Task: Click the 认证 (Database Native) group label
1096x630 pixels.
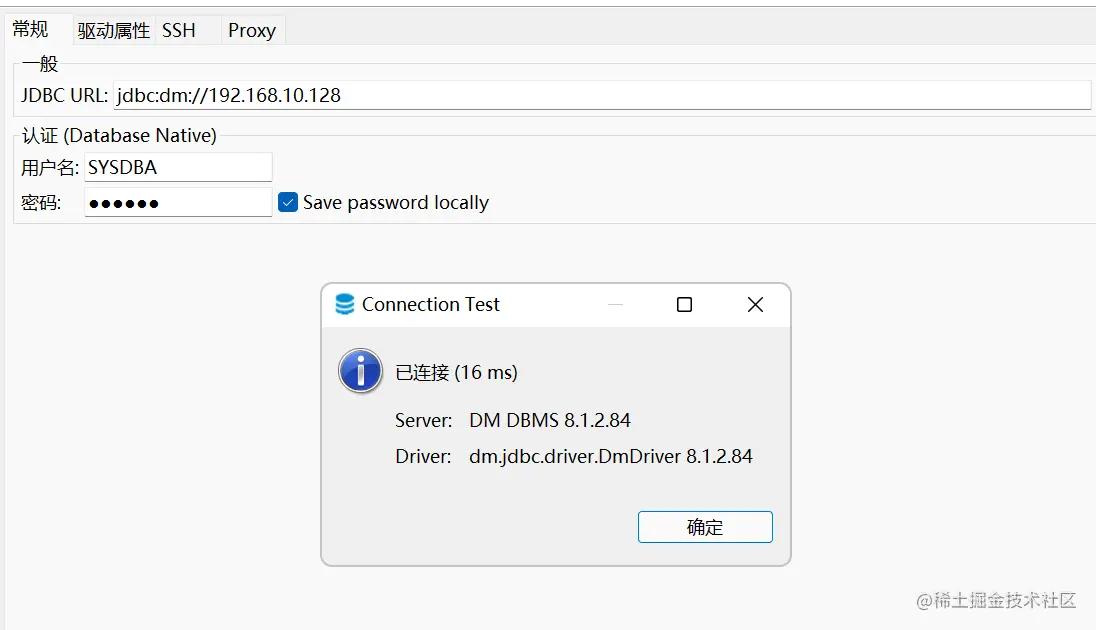Action: tap(119, 135)
